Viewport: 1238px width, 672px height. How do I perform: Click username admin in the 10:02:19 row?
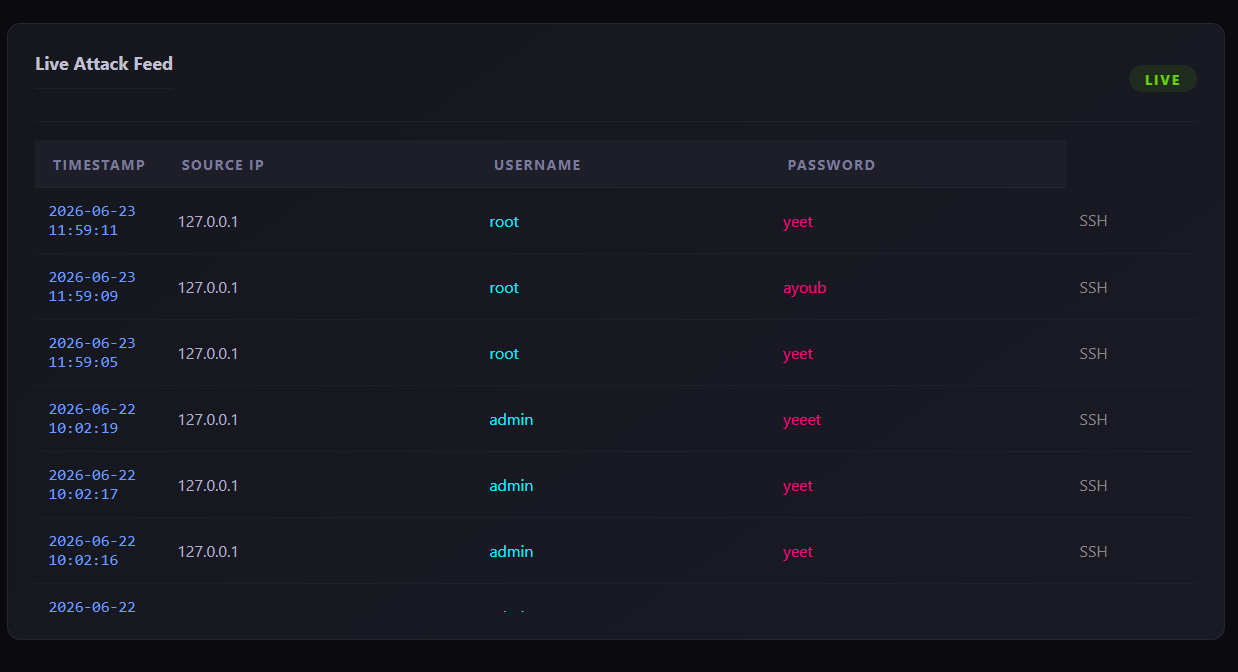pyautogui.click(x=511, y=420)
